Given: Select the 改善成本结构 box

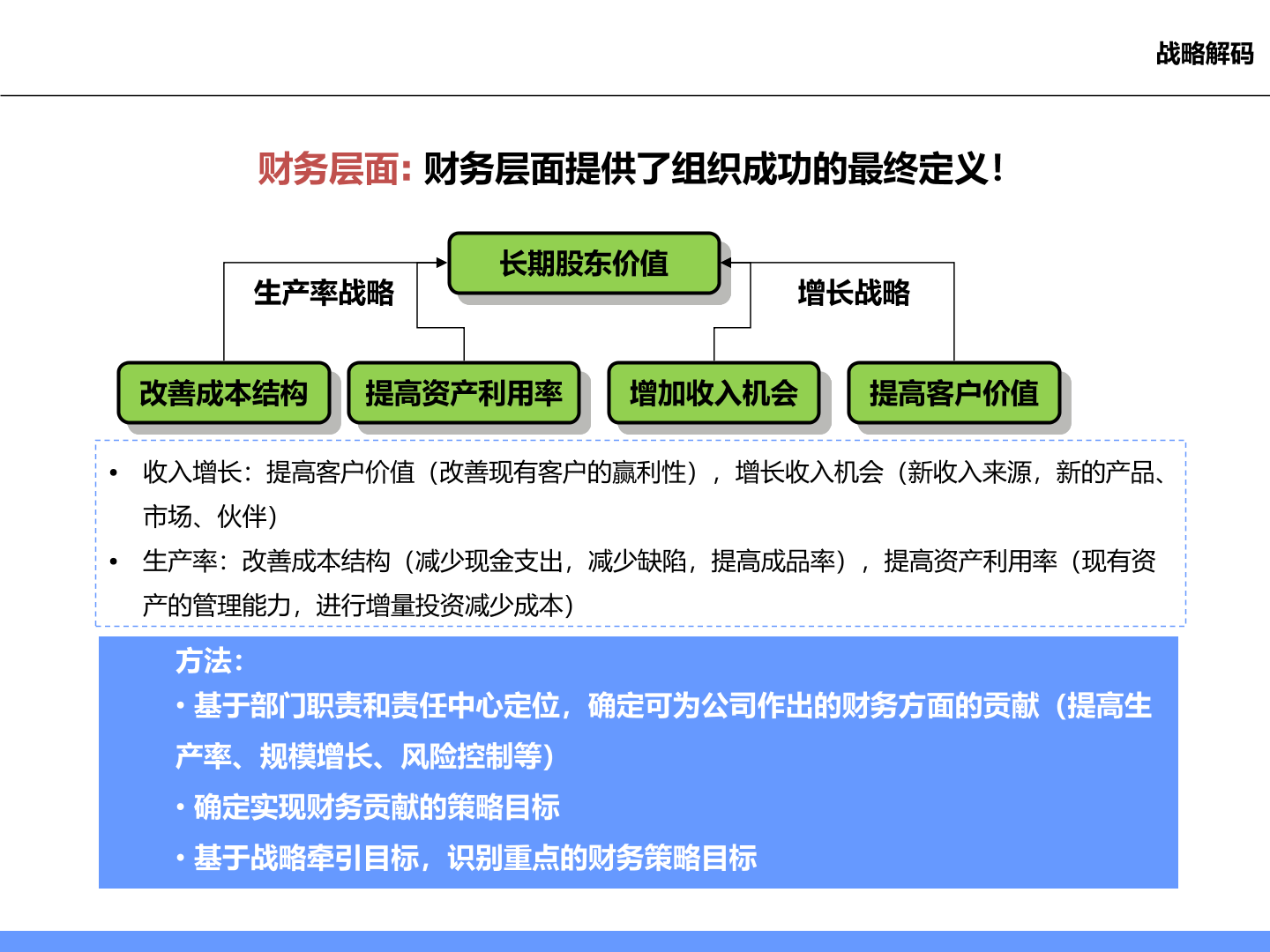Looking at the screenshot, I should click(224, 392).
